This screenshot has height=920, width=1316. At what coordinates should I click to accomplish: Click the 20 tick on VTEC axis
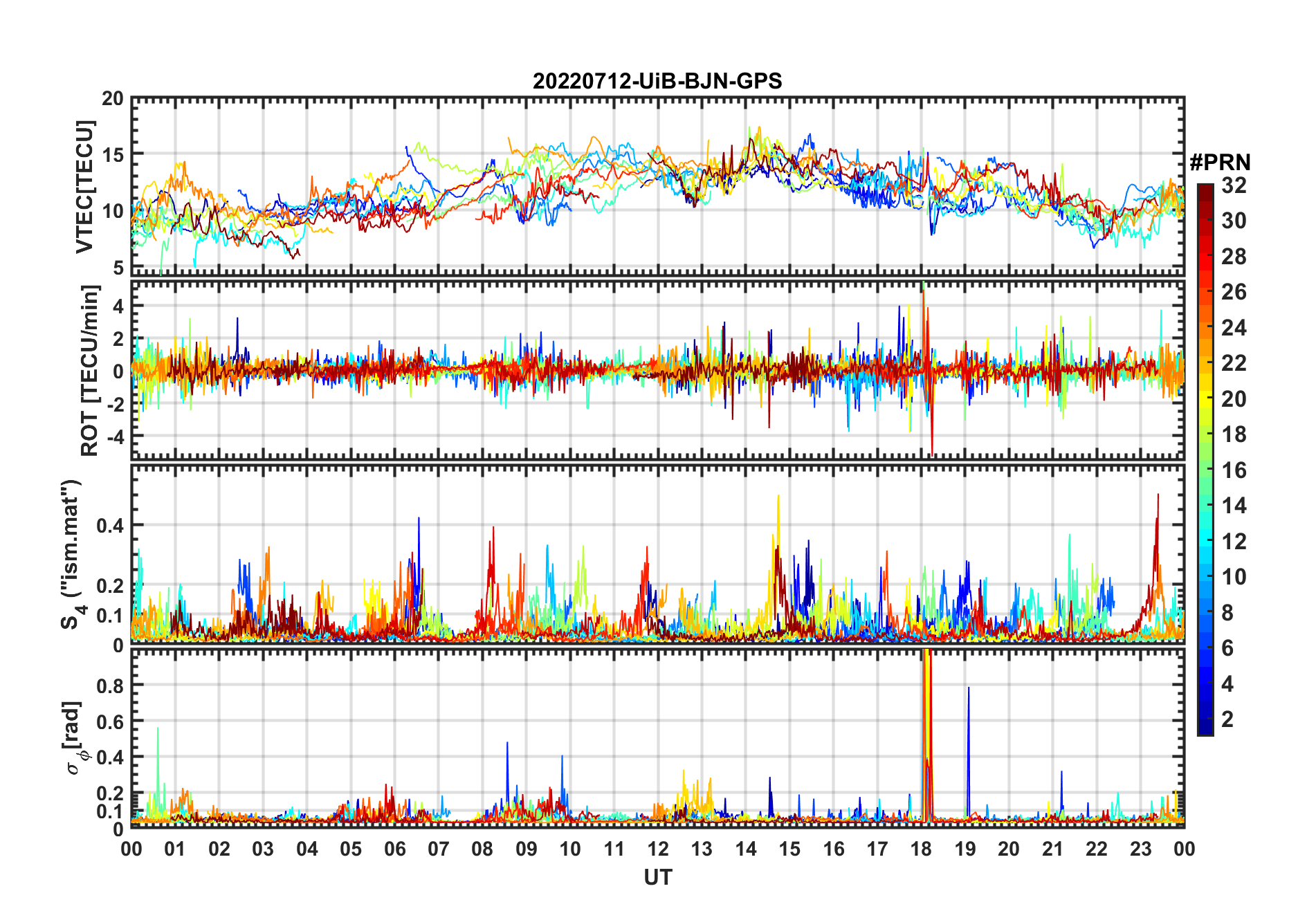pyautogui.click(x=113, y=99)
